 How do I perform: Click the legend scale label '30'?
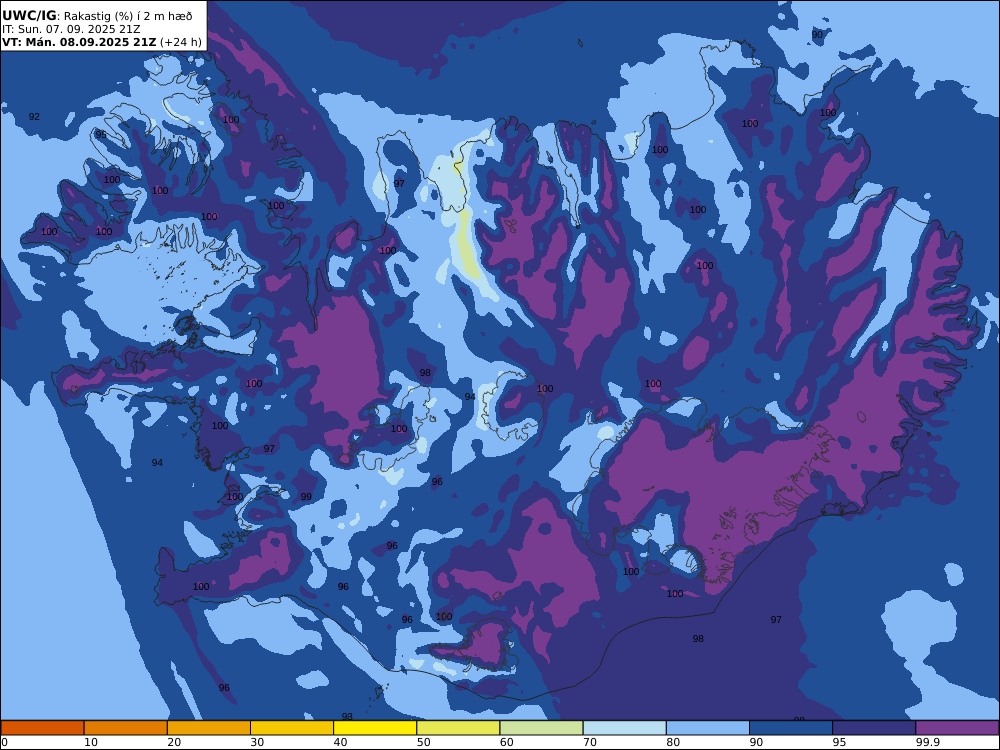click(258, 742)
